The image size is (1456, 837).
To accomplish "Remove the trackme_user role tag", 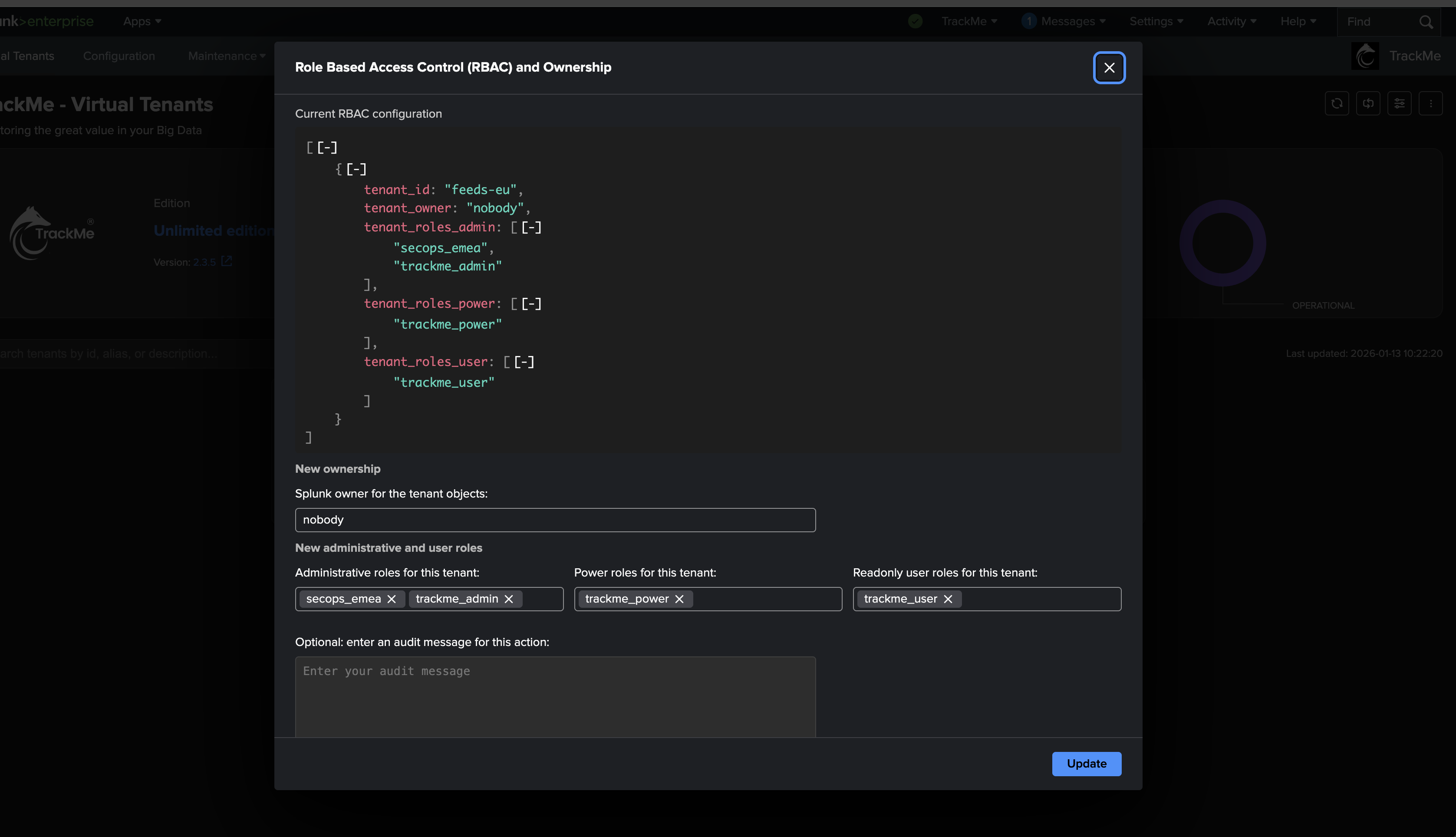I will point(948,599).
